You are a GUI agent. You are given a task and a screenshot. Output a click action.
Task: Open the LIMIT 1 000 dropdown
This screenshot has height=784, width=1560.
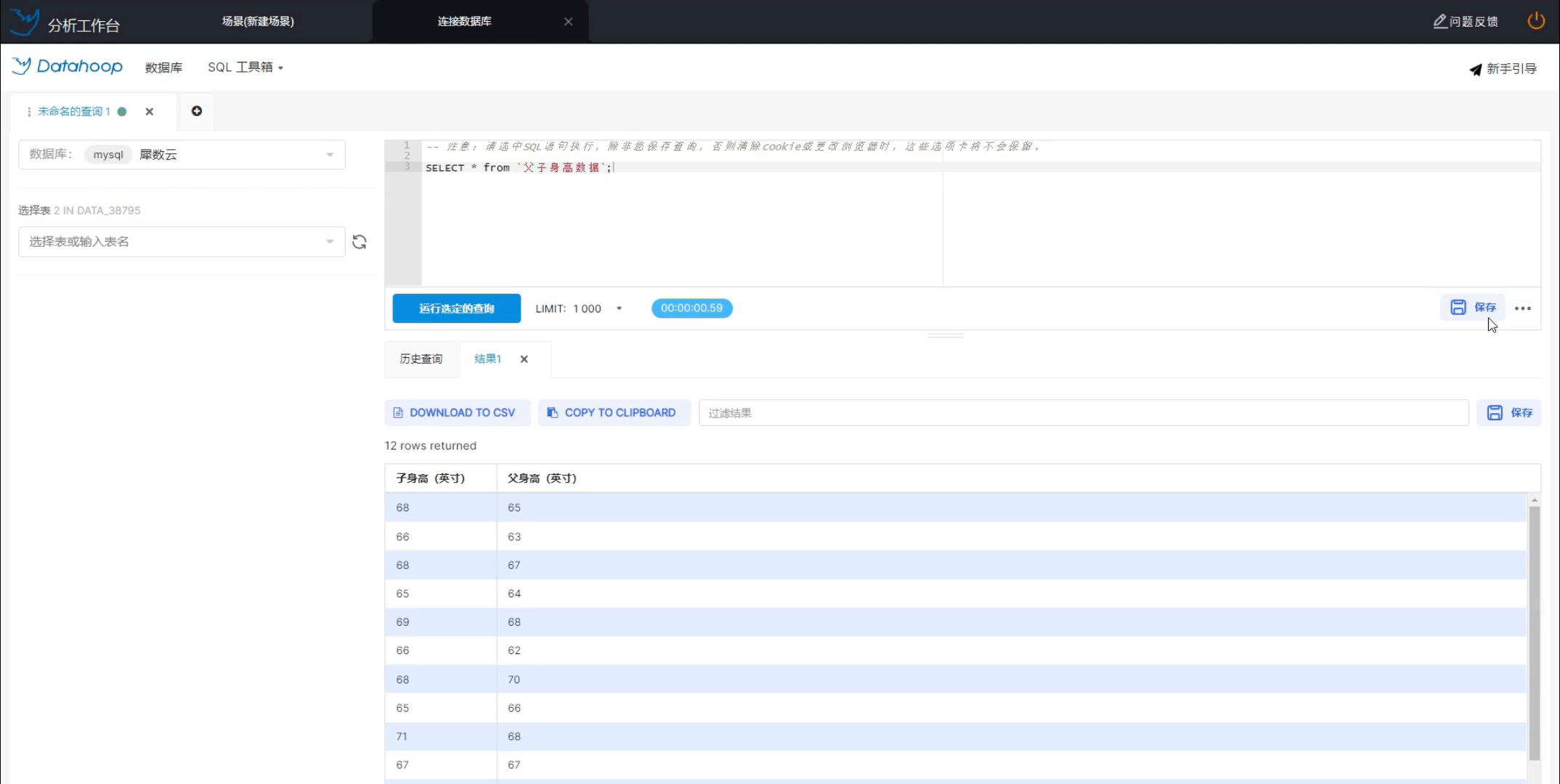tap(579, 309)
